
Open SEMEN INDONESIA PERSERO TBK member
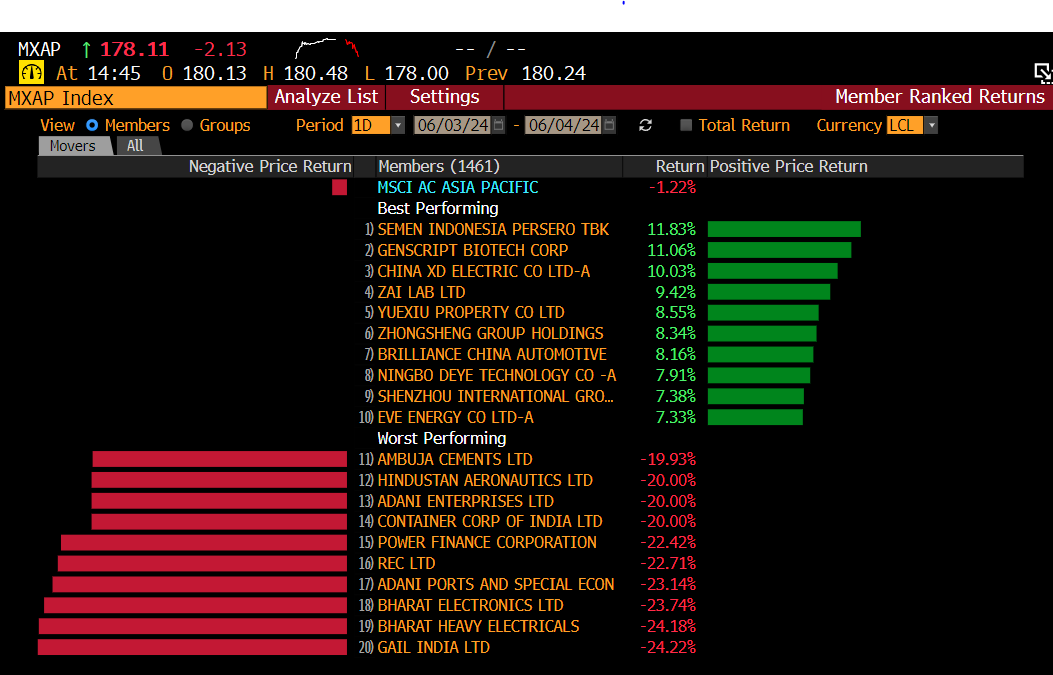pos(493,229)
